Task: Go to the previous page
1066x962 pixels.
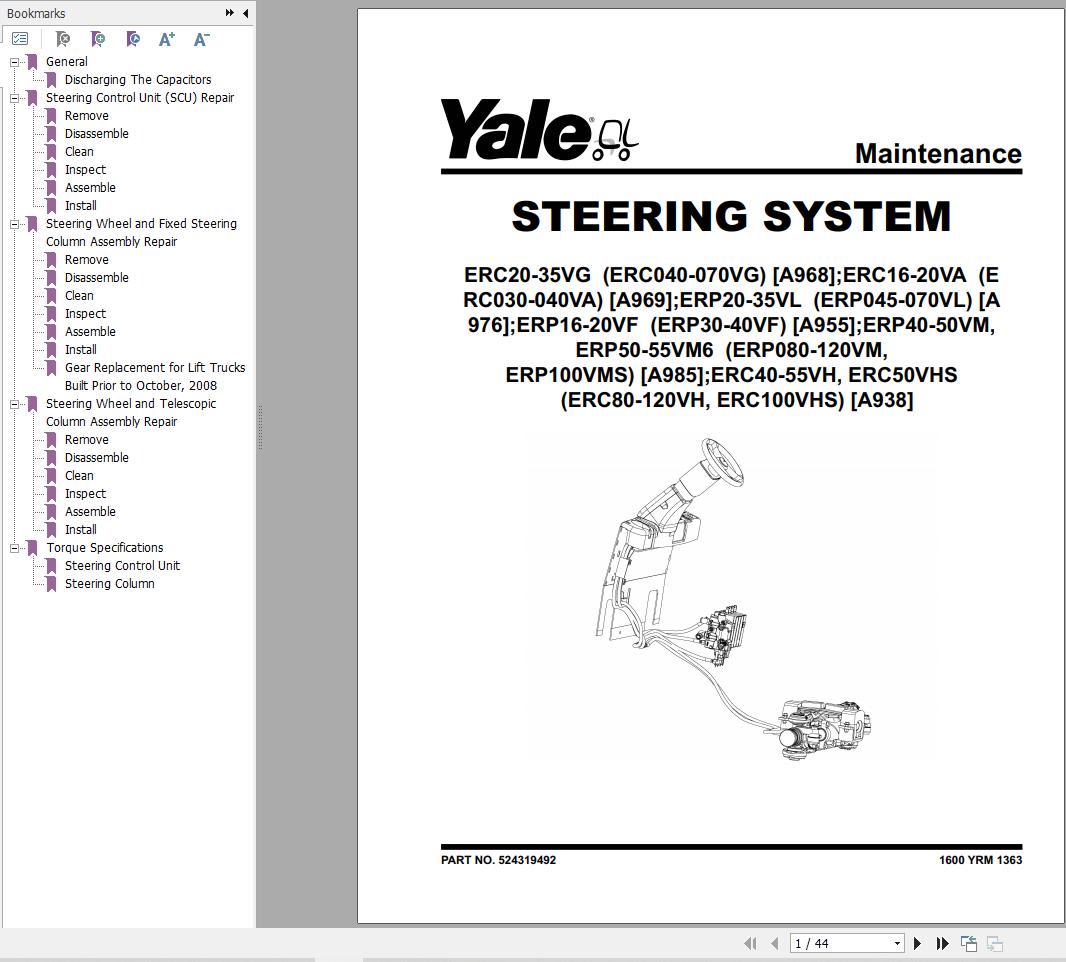Action: pyautogui.click(x=774, y=943)
